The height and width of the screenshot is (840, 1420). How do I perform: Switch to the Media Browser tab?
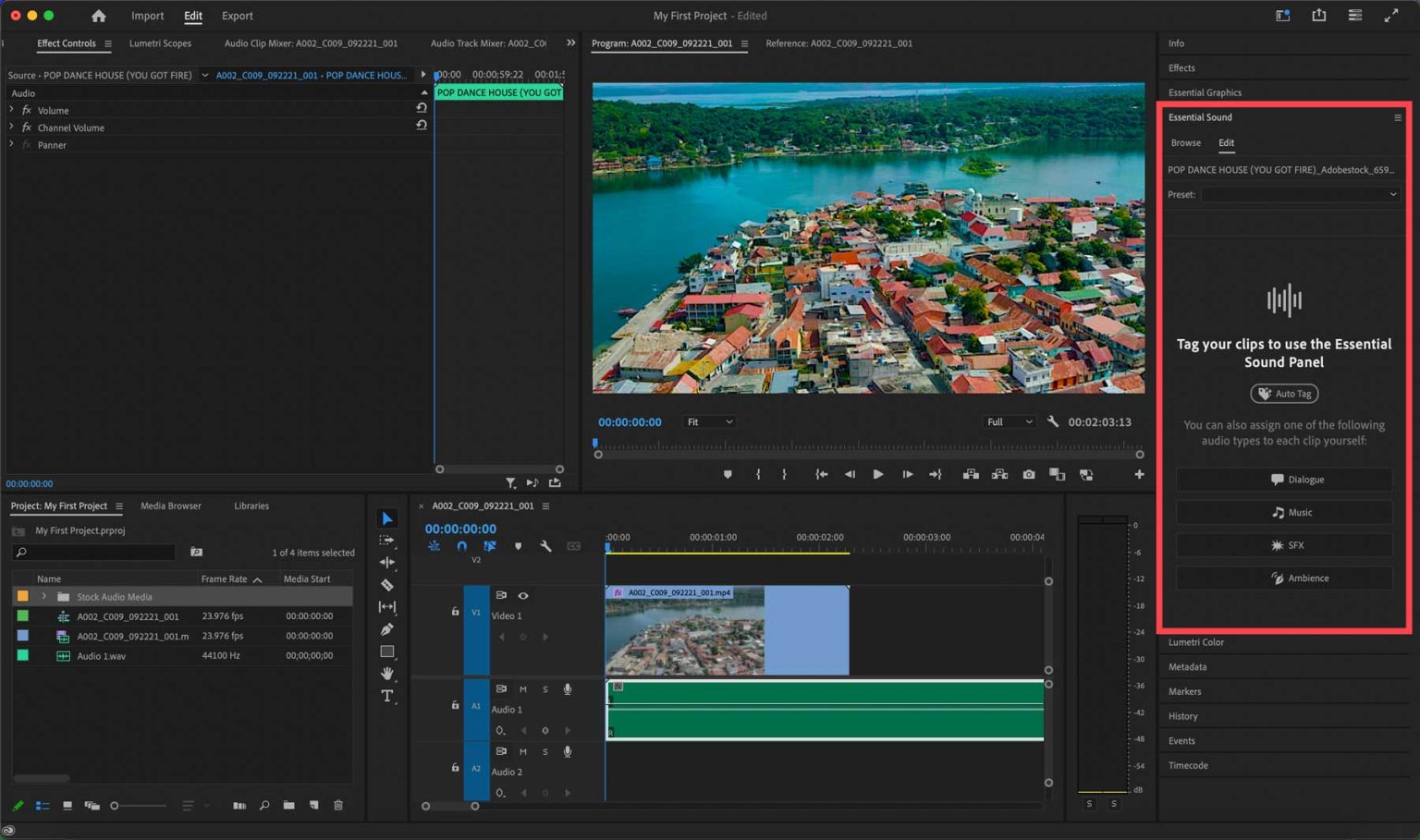click(170, 505)
